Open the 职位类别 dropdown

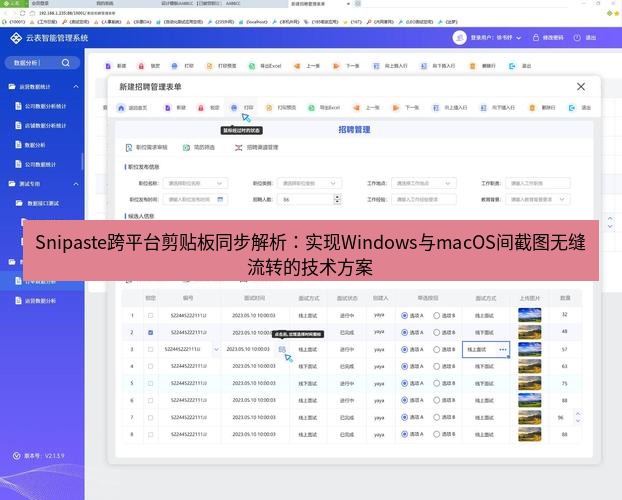[309, 183]
